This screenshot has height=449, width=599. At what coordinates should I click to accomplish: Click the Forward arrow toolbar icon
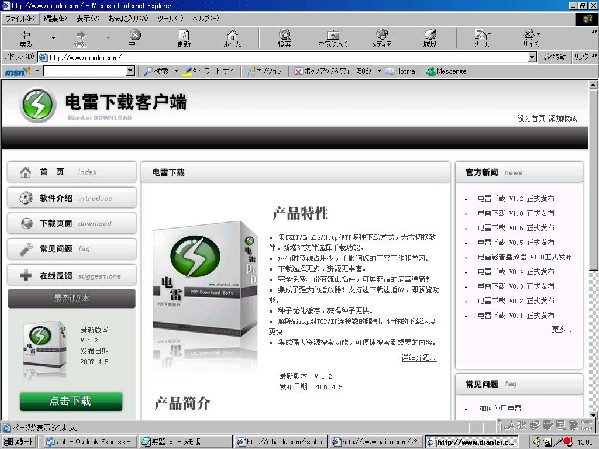point(80,38)
